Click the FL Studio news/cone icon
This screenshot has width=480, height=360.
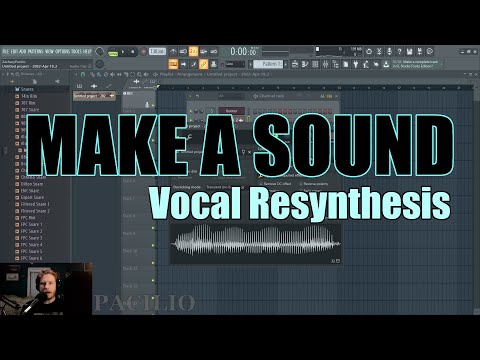pyautogui.click(x=386, y=64)
